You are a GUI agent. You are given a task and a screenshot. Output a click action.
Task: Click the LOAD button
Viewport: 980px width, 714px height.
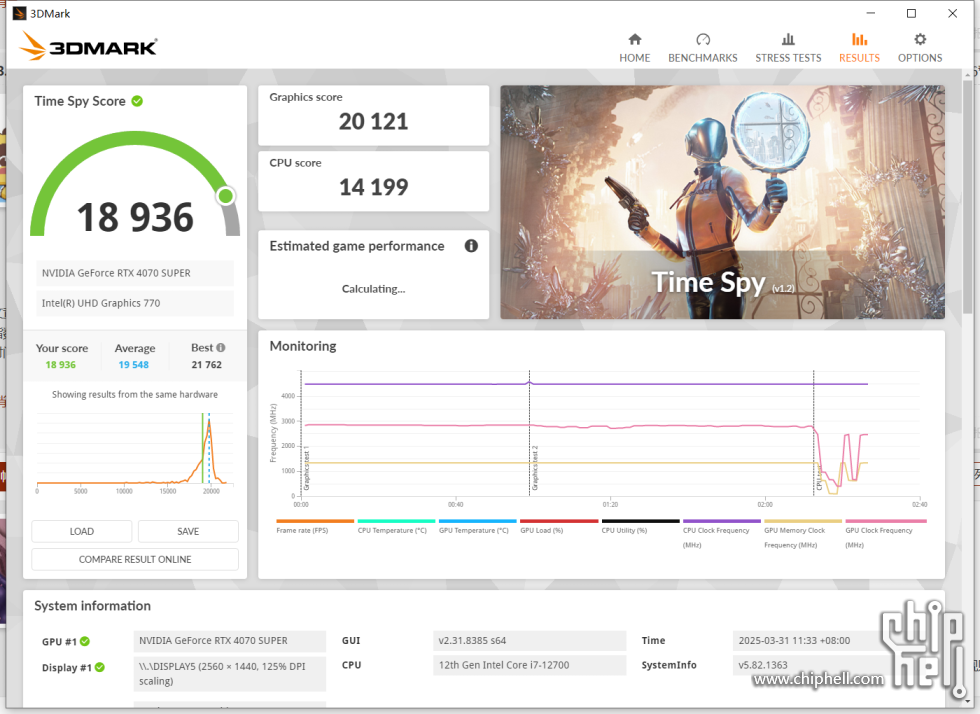82,531
